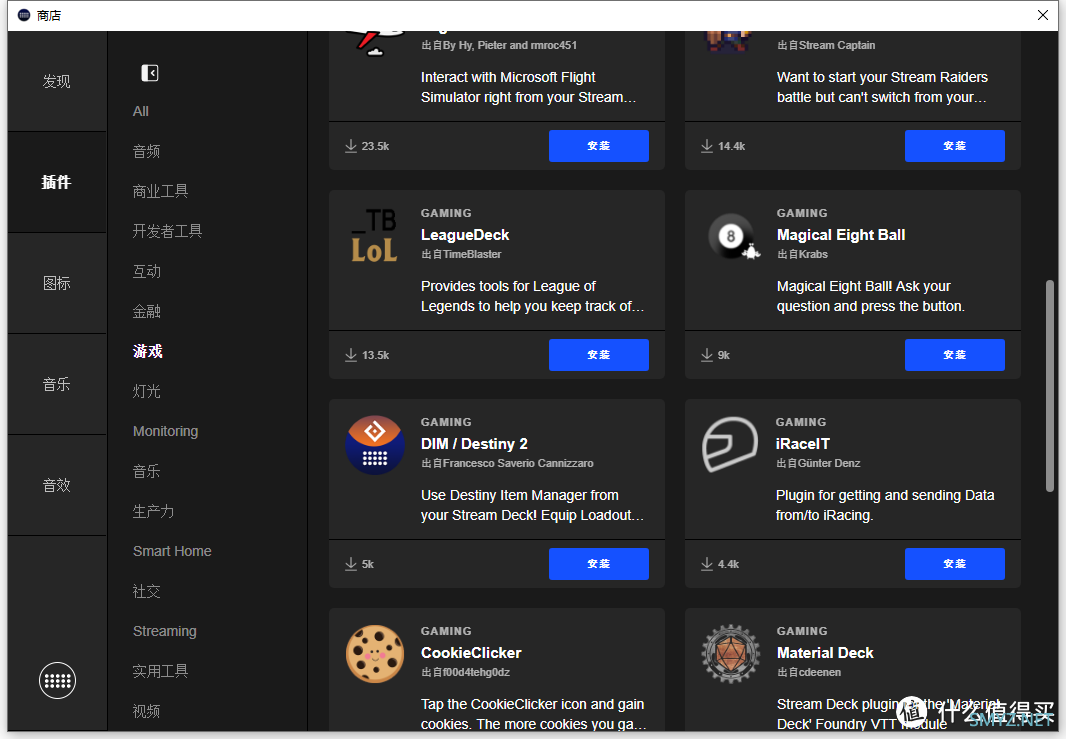Select the 视频 category
Image resolution: width=1066 pixels, height=739 pixels.
point(146,711)
